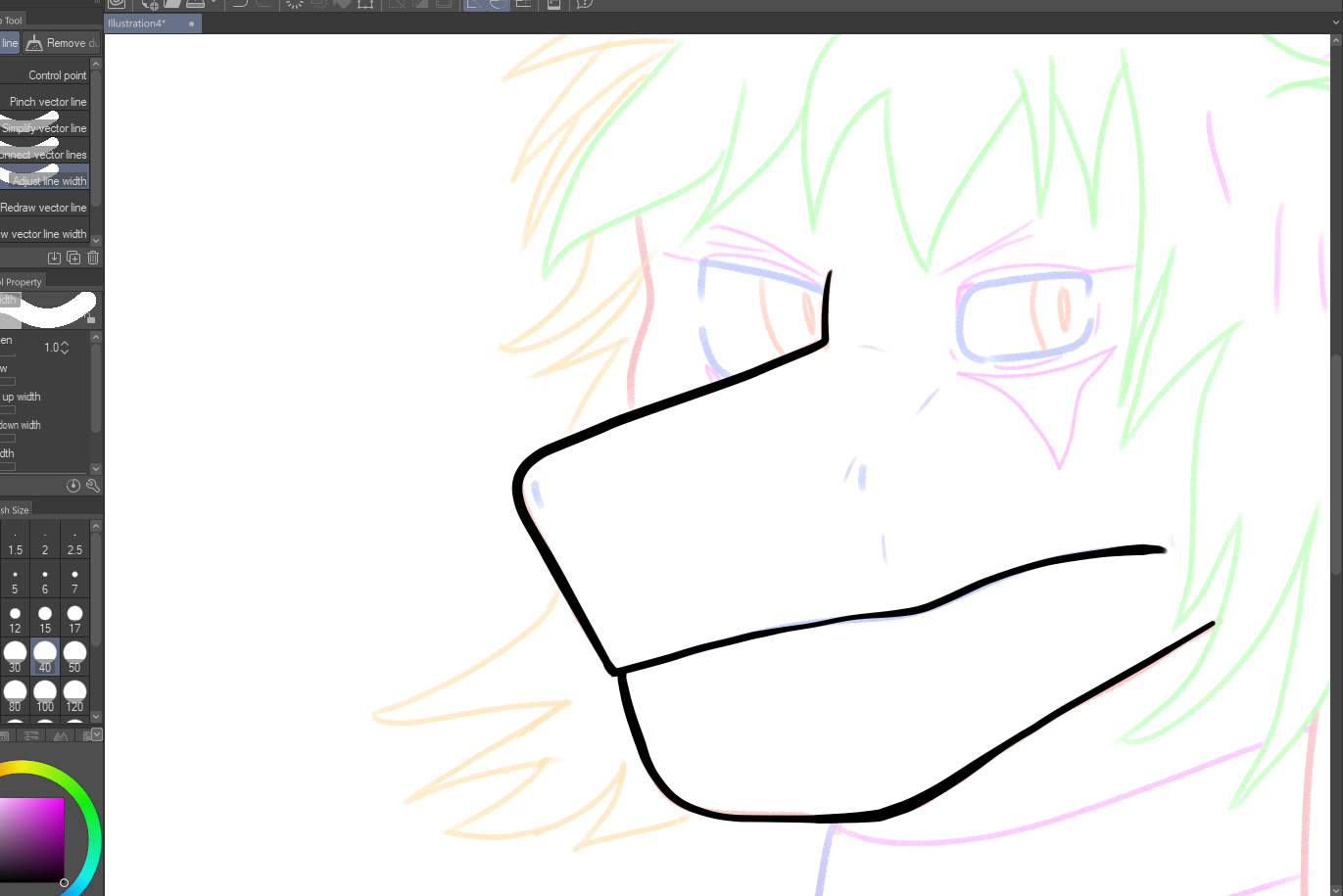
Task: Select the Remove dust sub tool group
Action: pos(62,43)
